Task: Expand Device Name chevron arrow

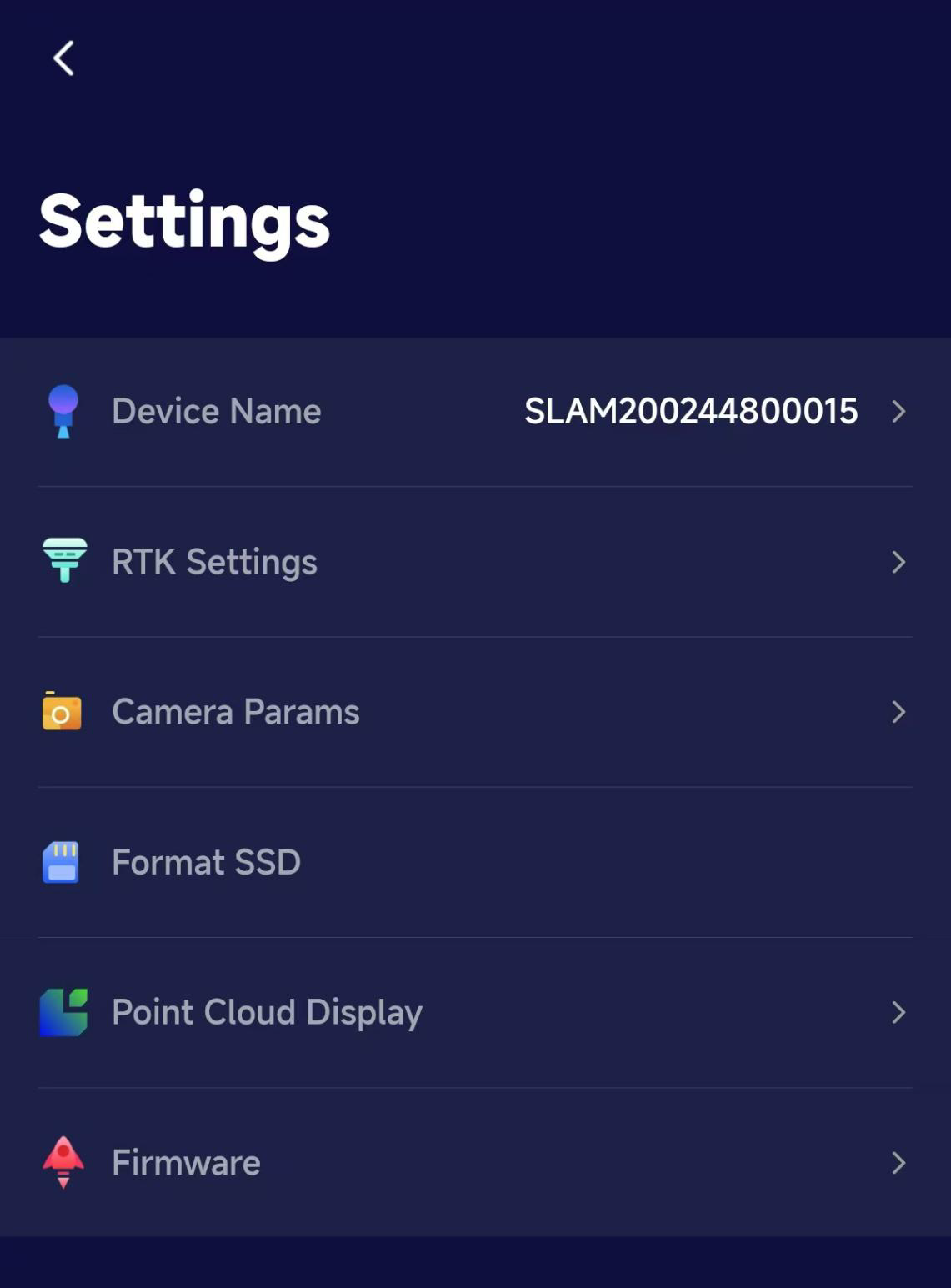Action: 898,411
